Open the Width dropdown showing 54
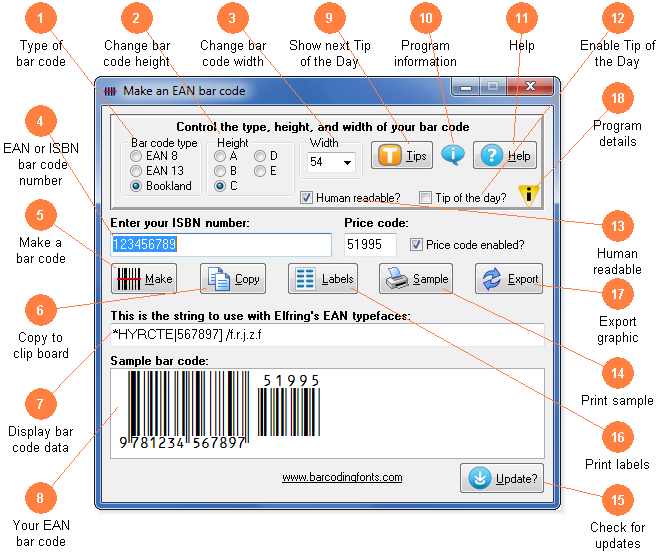658x553 pixels. (331, 162)
